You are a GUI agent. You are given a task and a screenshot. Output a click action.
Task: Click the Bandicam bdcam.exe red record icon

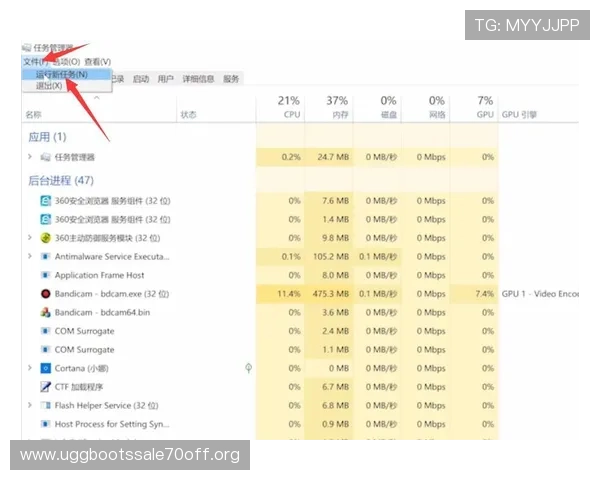pyautogui.click(x=46, y=294)
